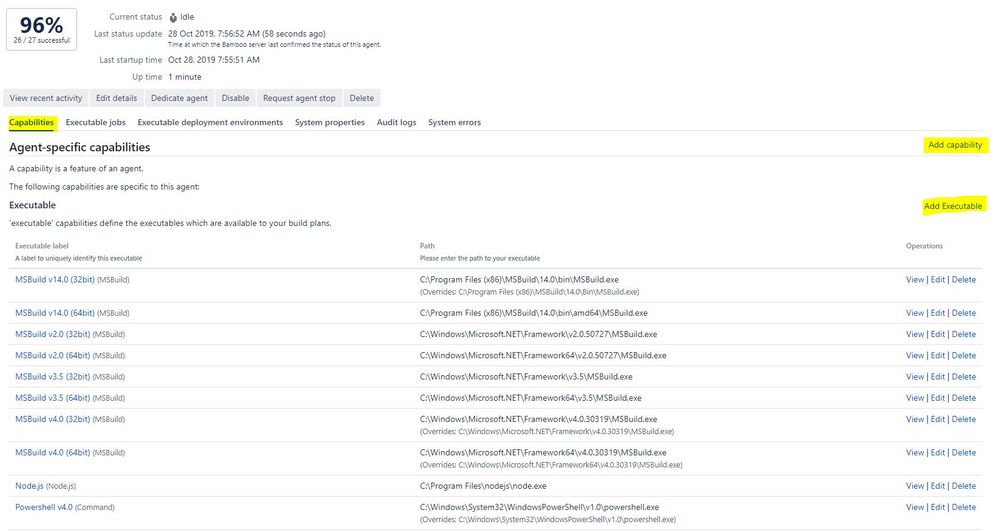
Task: Open MSBuild v14.0 (64bit) executable link
Action: coord(55,313)
